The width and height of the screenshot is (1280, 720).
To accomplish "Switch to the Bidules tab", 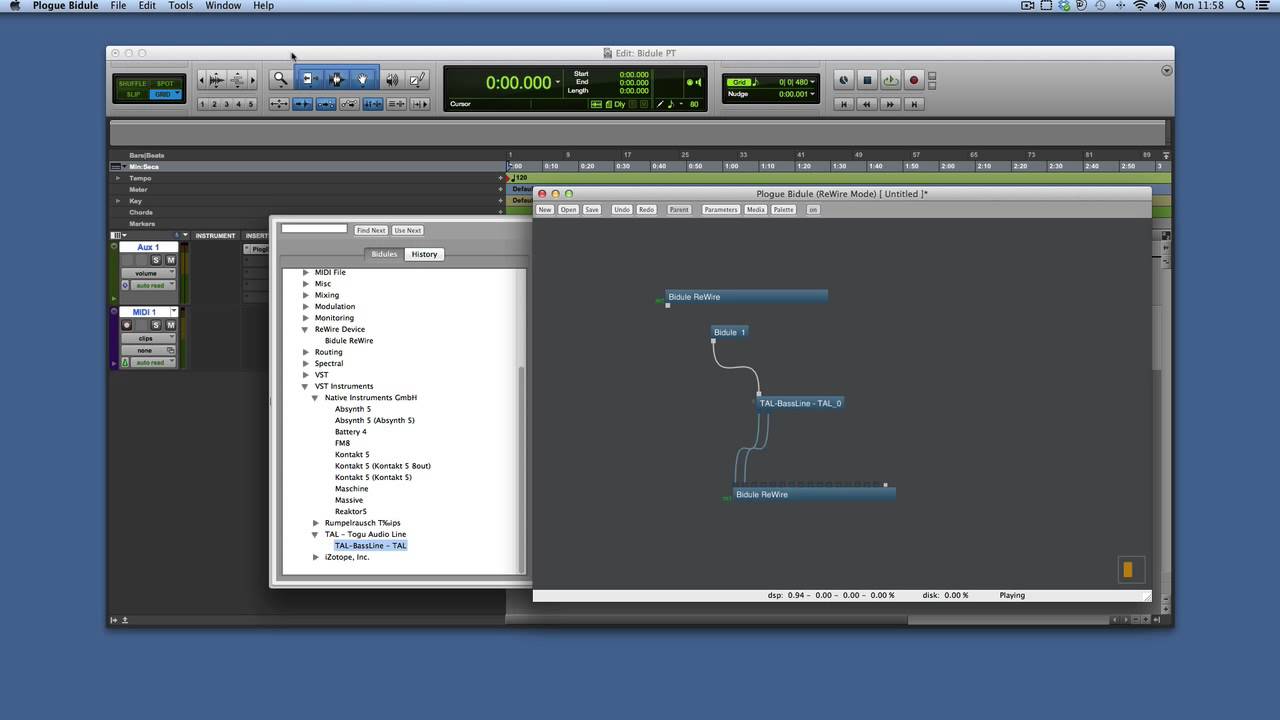I will coord(384,254).
